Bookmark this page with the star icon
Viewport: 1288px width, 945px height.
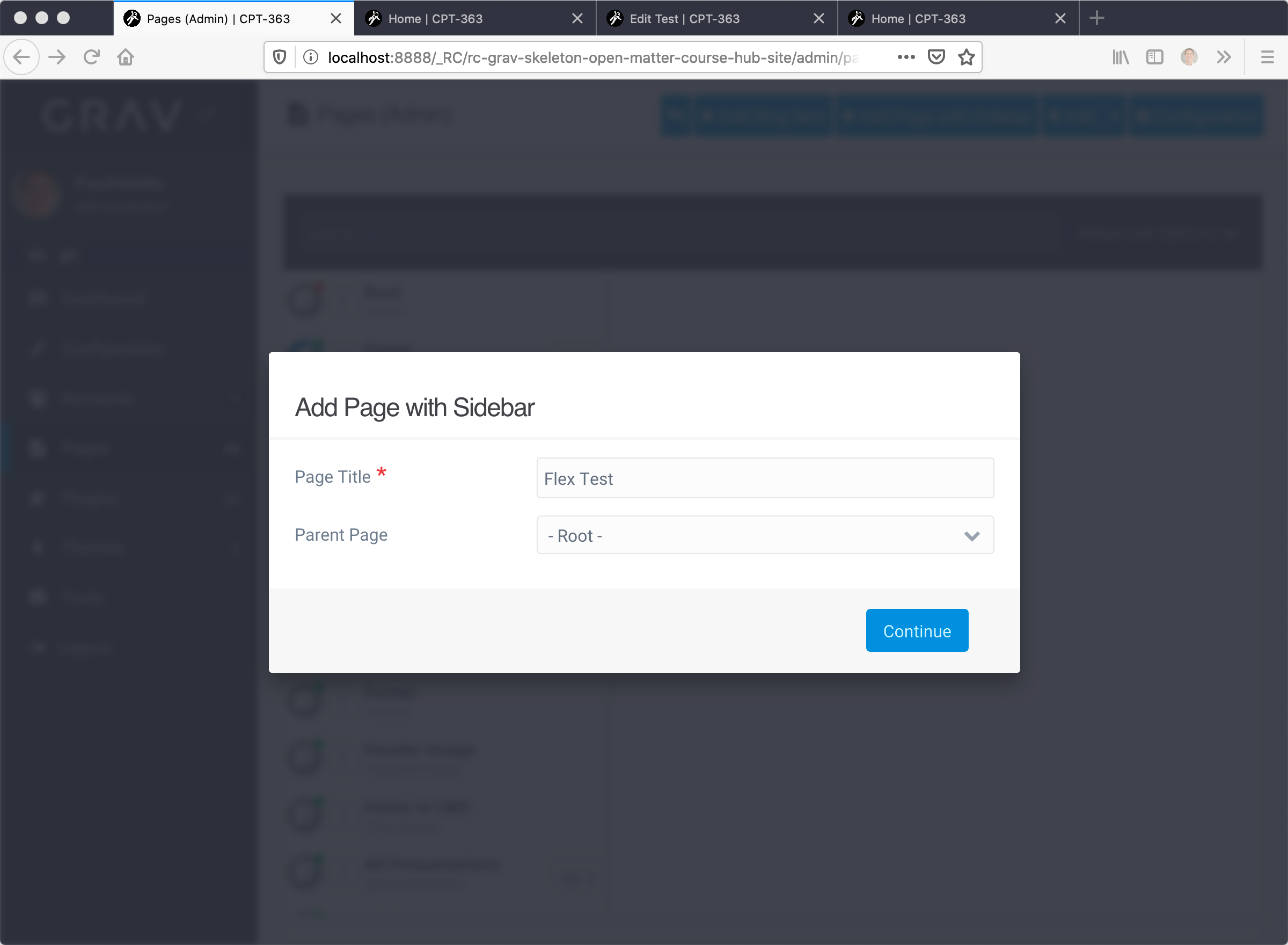coord(966,57)
